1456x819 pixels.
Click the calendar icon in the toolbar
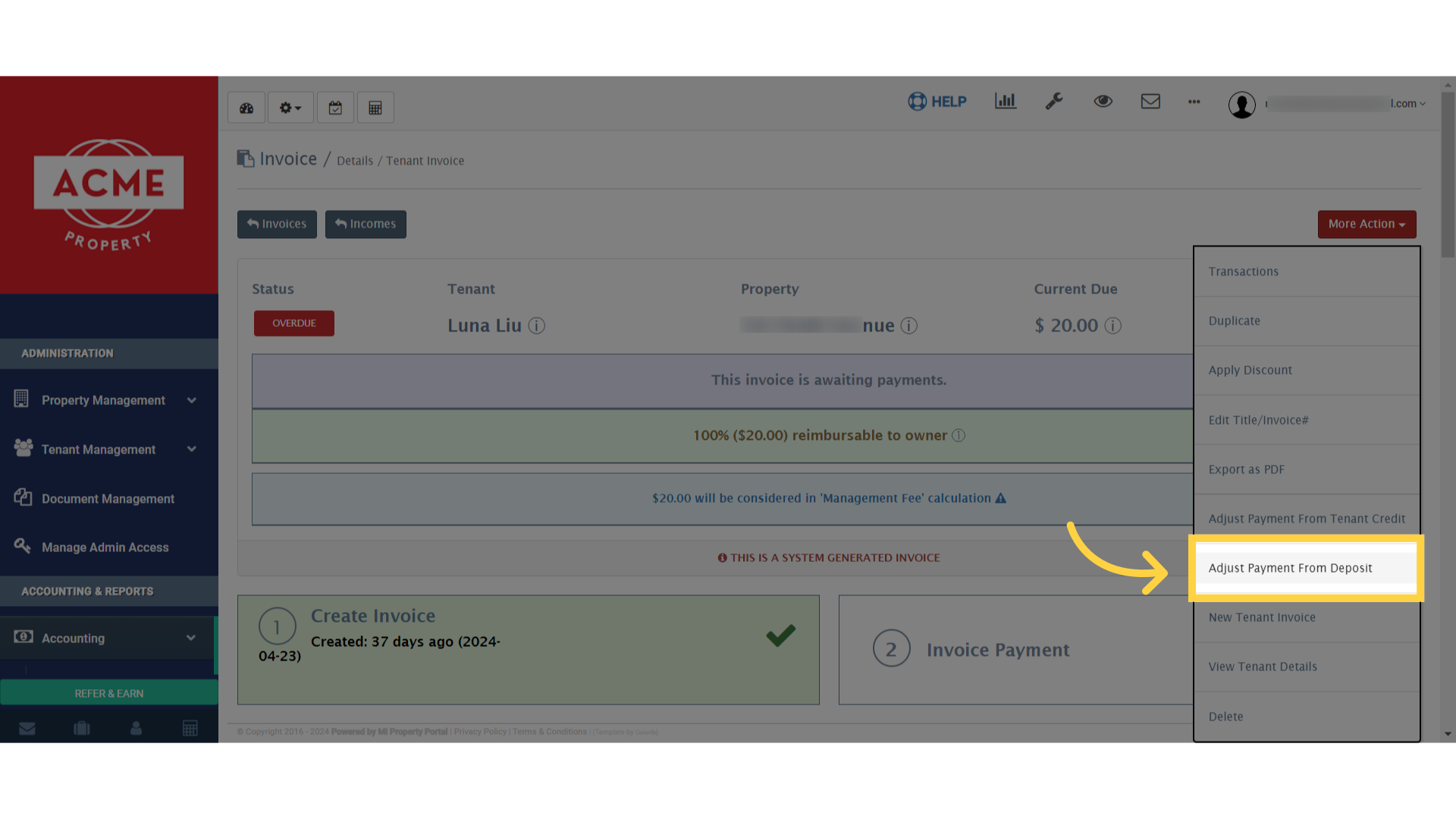tap(335, 107)
